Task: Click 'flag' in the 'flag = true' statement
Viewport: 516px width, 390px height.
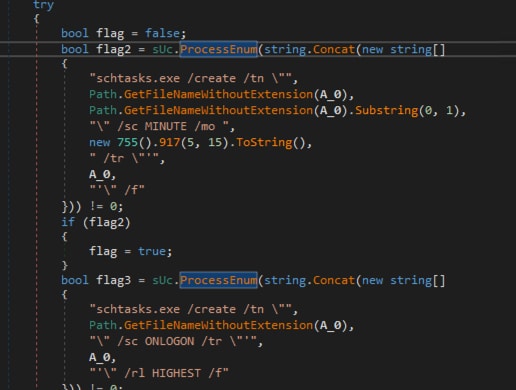Action: [103, 251]
